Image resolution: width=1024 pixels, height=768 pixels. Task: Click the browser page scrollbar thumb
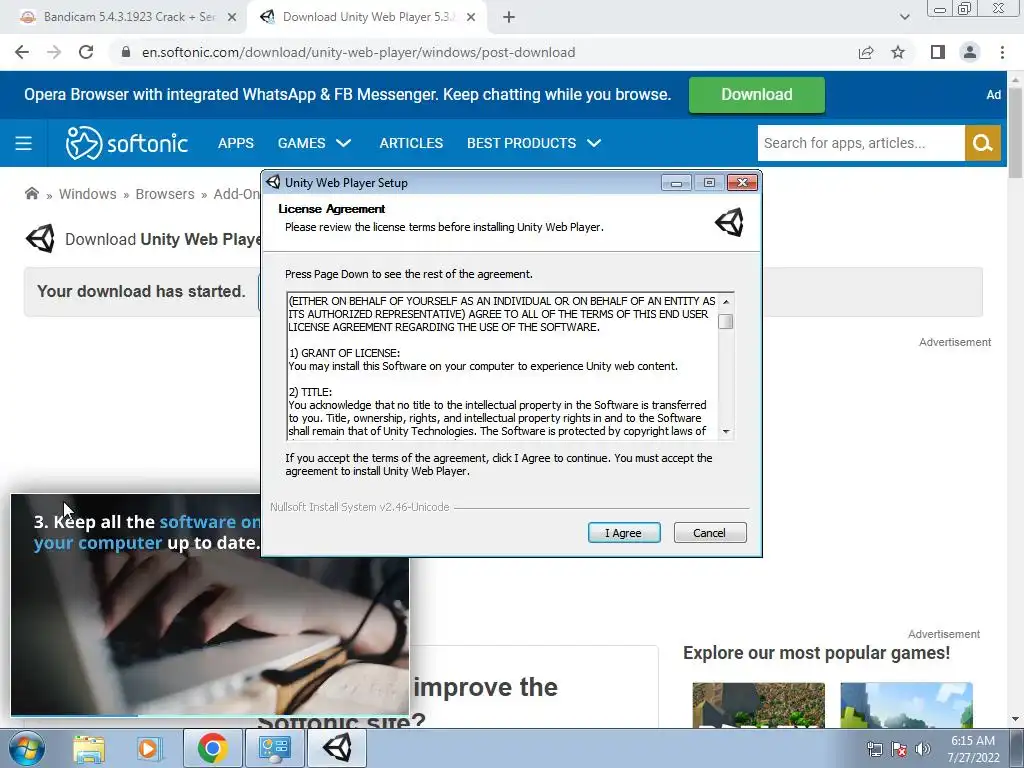(x=1016, y=134)
